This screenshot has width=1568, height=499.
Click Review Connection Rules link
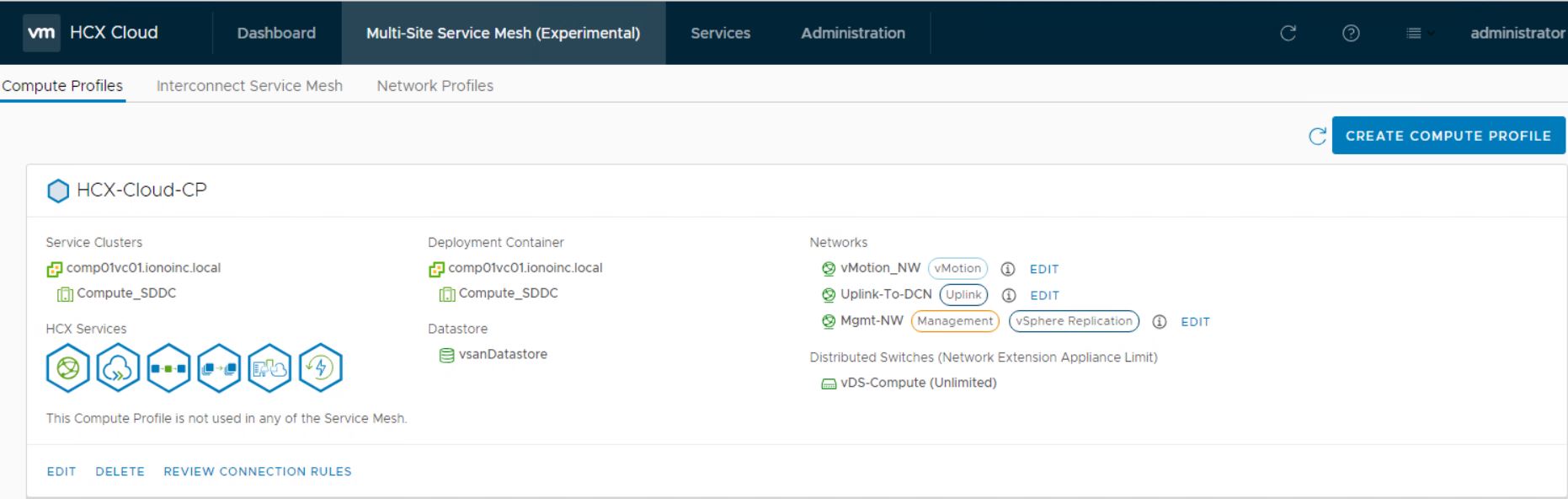point(258,471)
